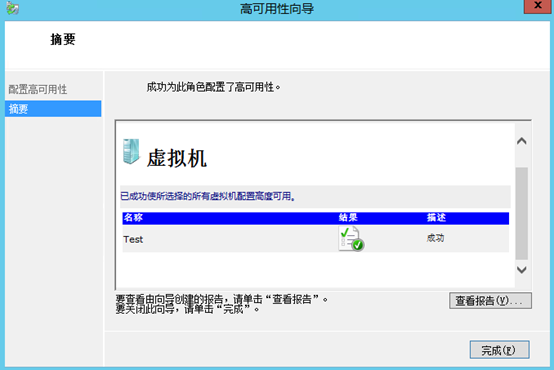Click the success result icon for Test
Viewport: 554px width, 370px height.
coord(351,239)
